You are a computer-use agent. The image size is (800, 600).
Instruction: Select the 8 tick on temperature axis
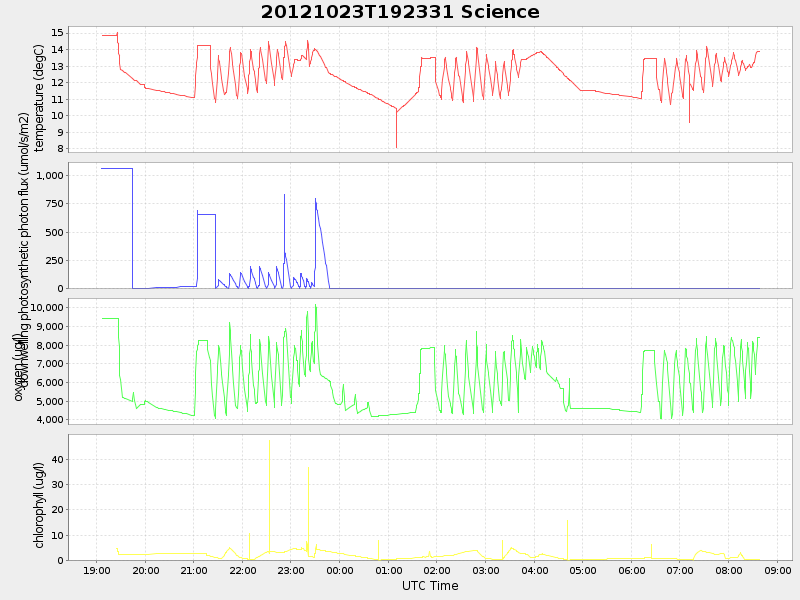coord(60,148)
